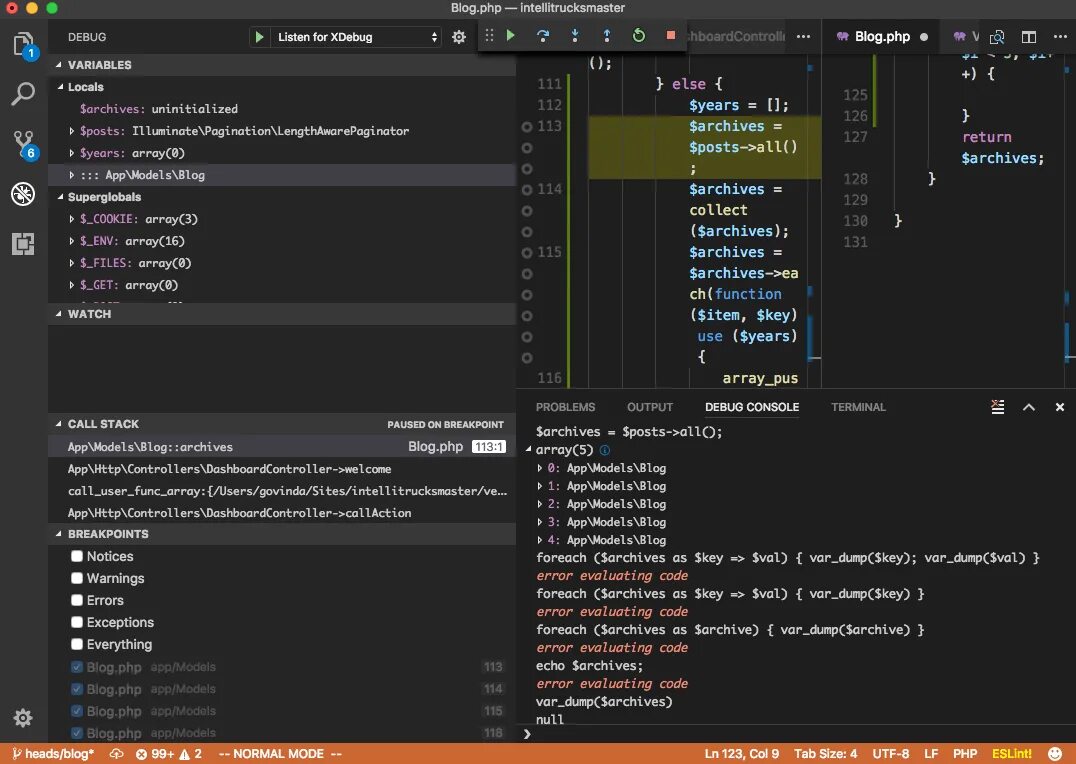1076x764 pixels.
Task: Select App\Models\Blog::archives stack frame
Action: point(282,447)
